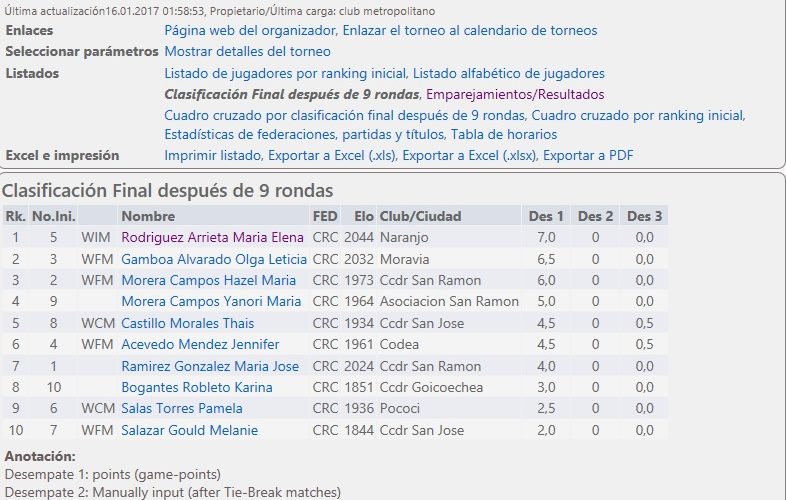Screen dimensions: 786x500
Task: Open Emparejamientos/Resultados link
Action: tap(515, 95)
